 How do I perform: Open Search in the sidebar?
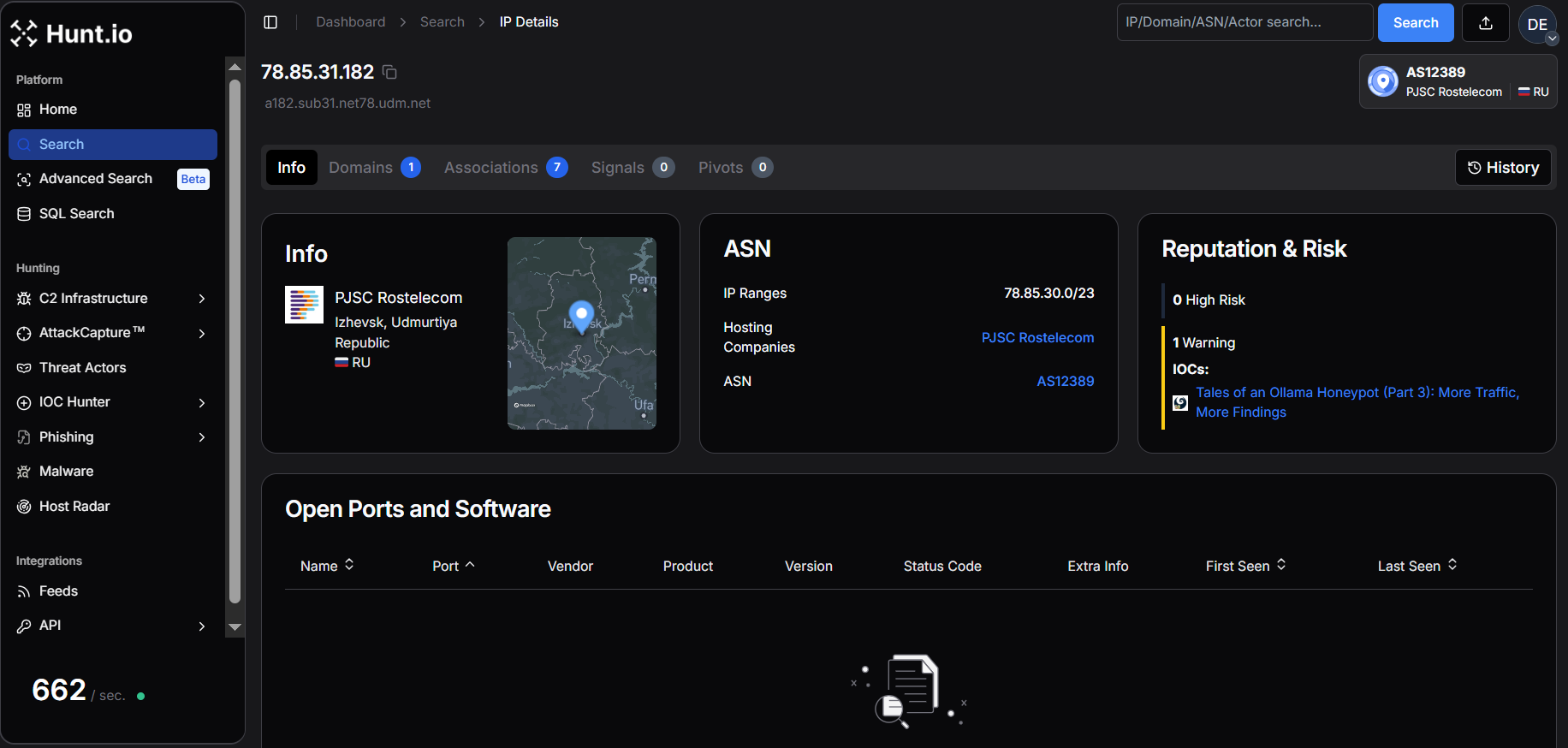(x=113, y=145)
